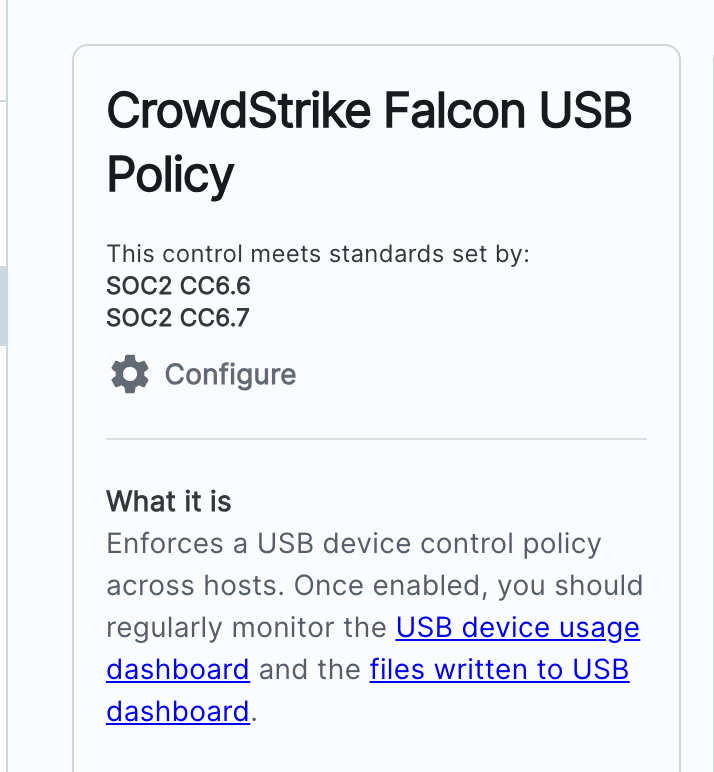Click the gray highlighted strip at left edge

click(x=3, y=305)
